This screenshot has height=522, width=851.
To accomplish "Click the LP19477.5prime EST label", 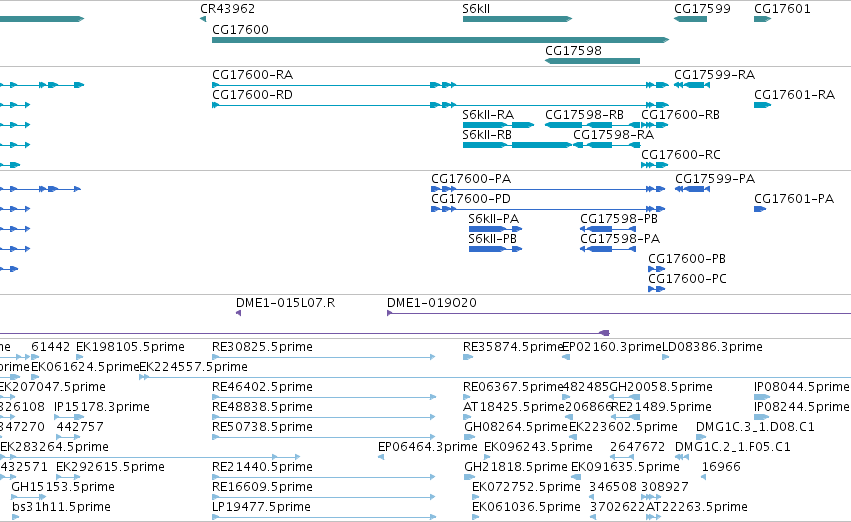I will click(262, 507).
